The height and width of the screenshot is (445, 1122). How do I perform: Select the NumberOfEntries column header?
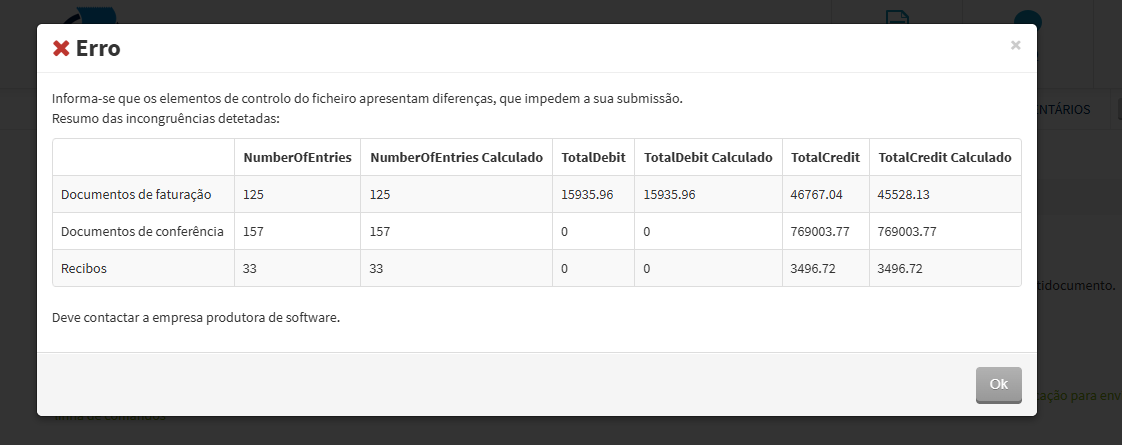point(297,157)
